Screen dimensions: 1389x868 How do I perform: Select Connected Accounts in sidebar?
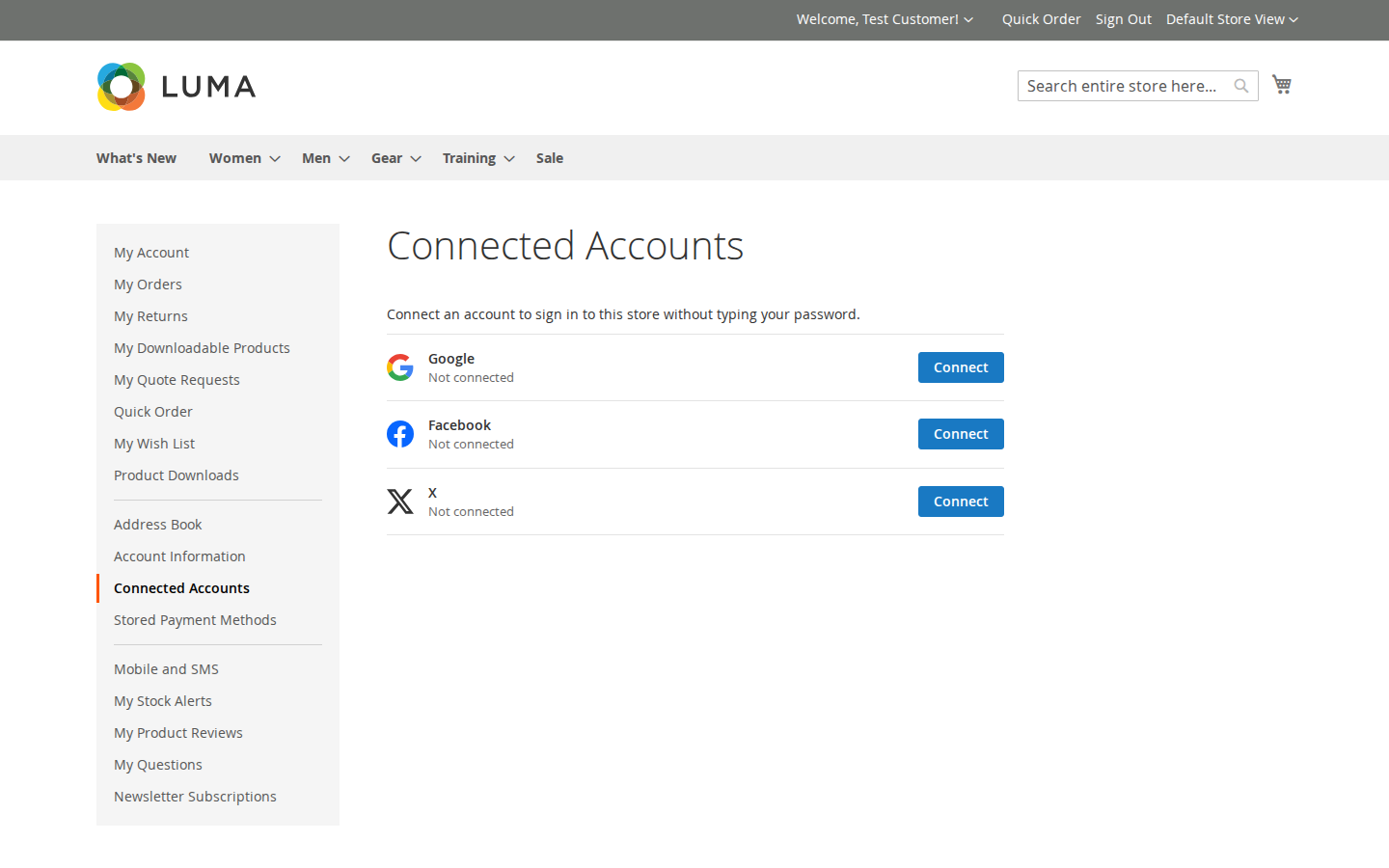(181, 588)
